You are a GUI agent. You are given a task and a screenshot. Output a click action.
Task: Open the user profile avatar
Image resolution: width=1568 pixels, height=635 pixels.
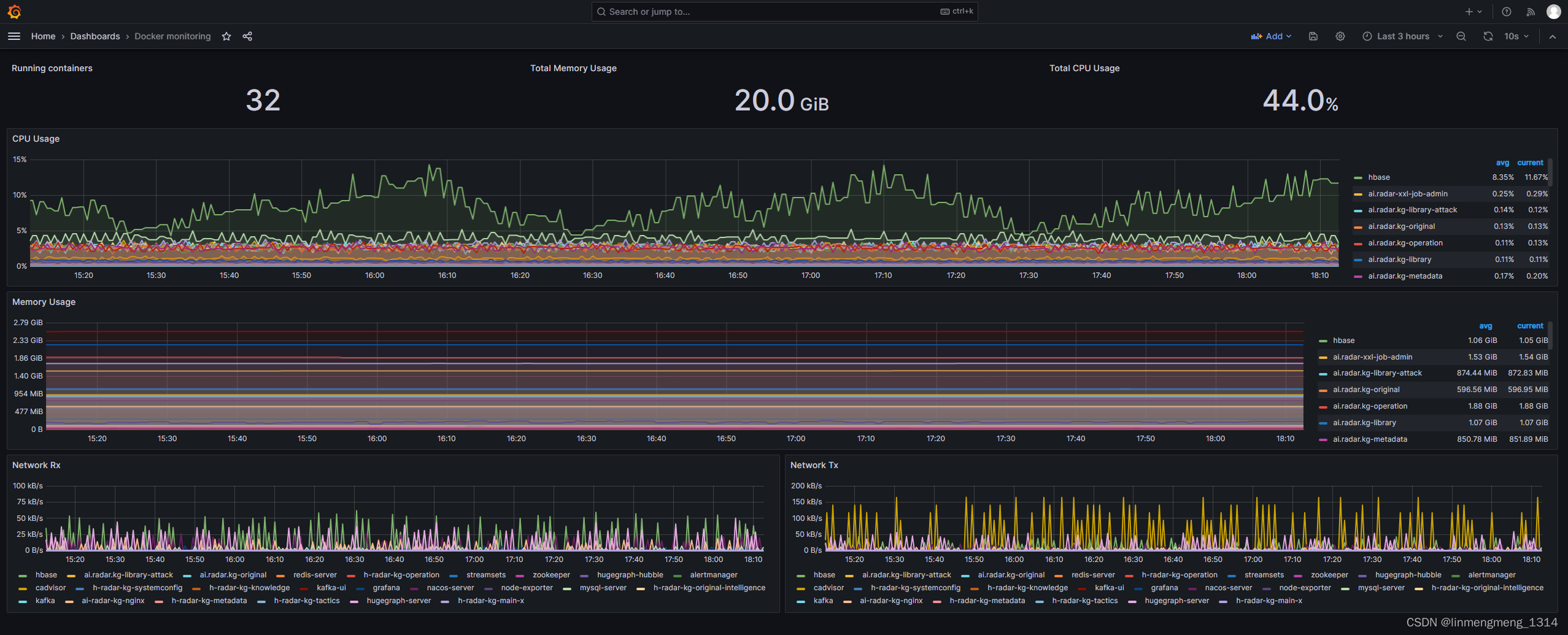click(x=1554, y=12)
